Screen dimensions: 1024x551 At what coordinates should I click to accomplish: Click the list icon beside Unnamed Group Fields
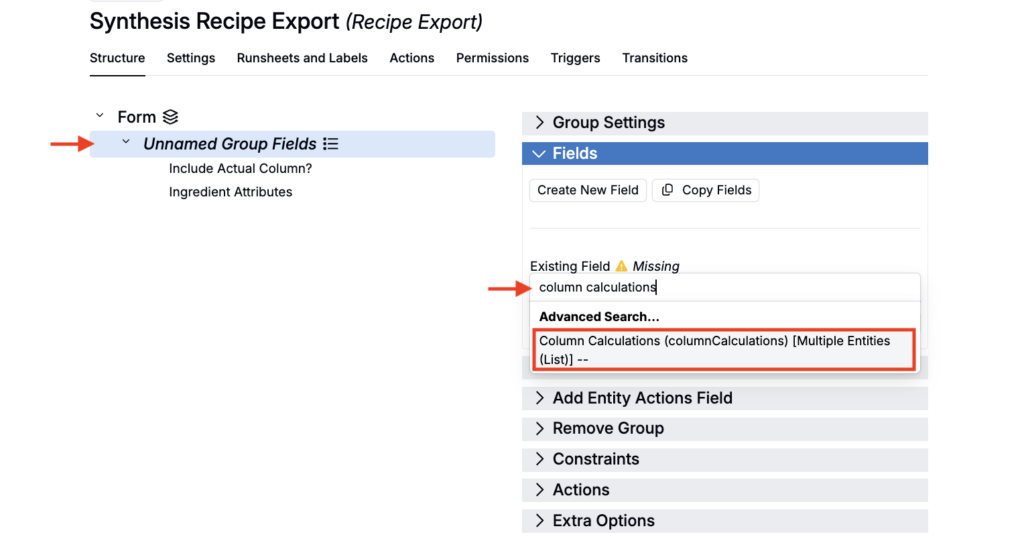[331, 144]
